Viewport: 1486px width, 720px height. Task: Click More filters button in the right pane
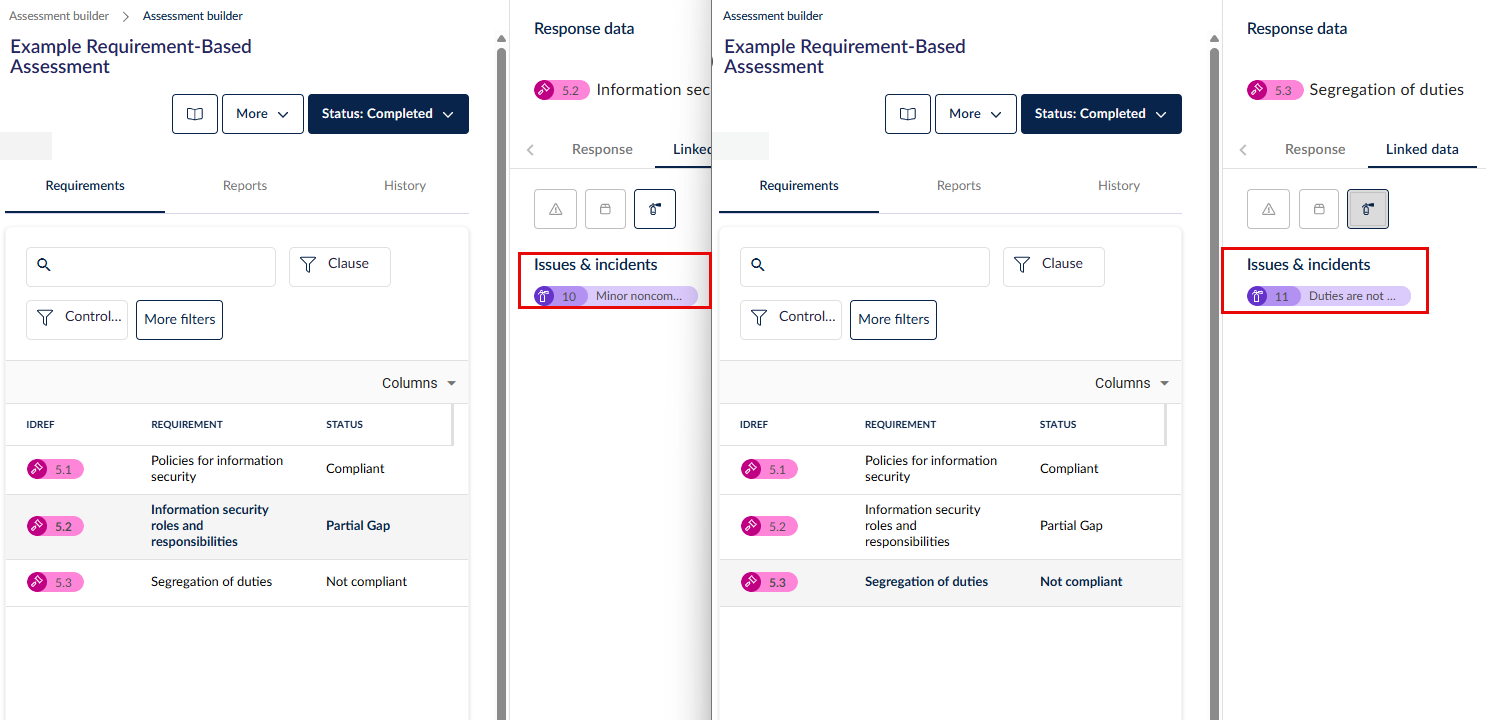click(x=893, y=319)
